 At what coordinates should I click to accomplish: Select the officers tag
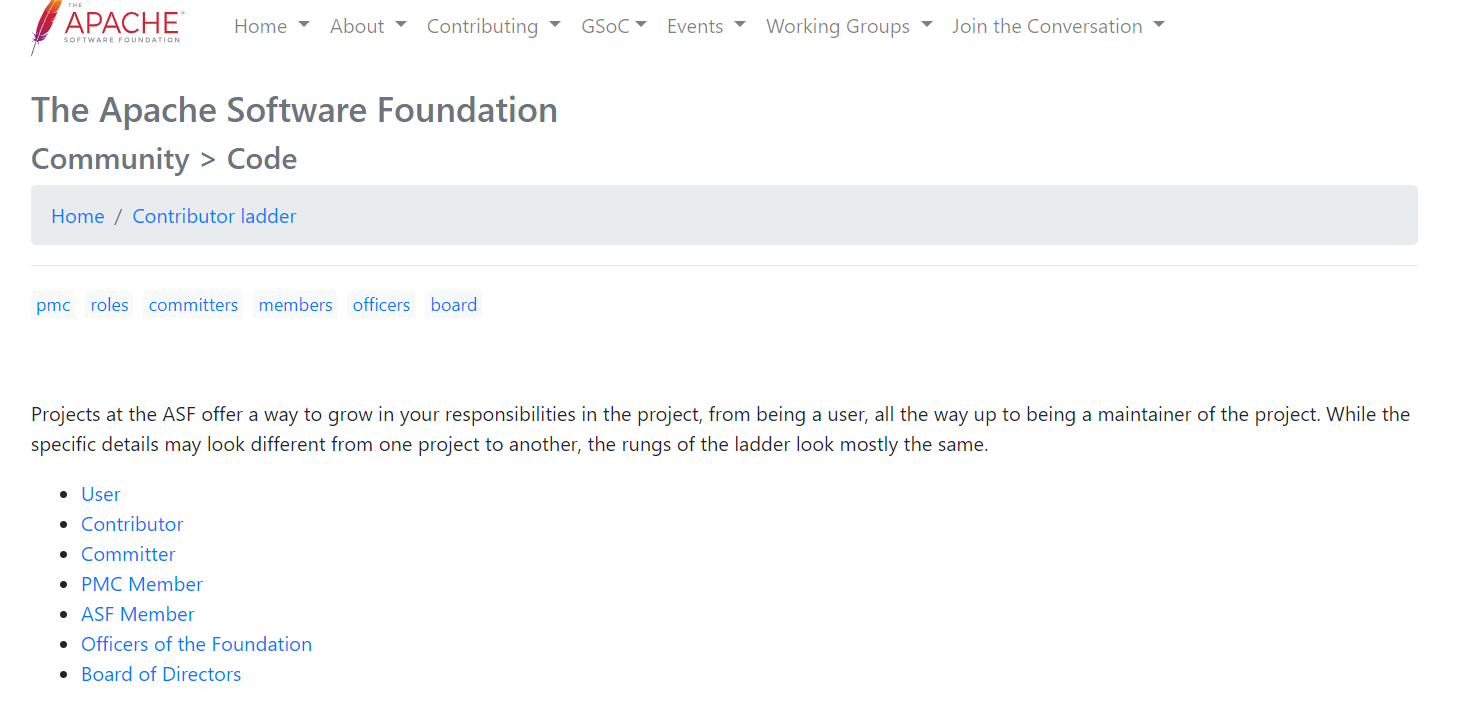tap(381, 305)
